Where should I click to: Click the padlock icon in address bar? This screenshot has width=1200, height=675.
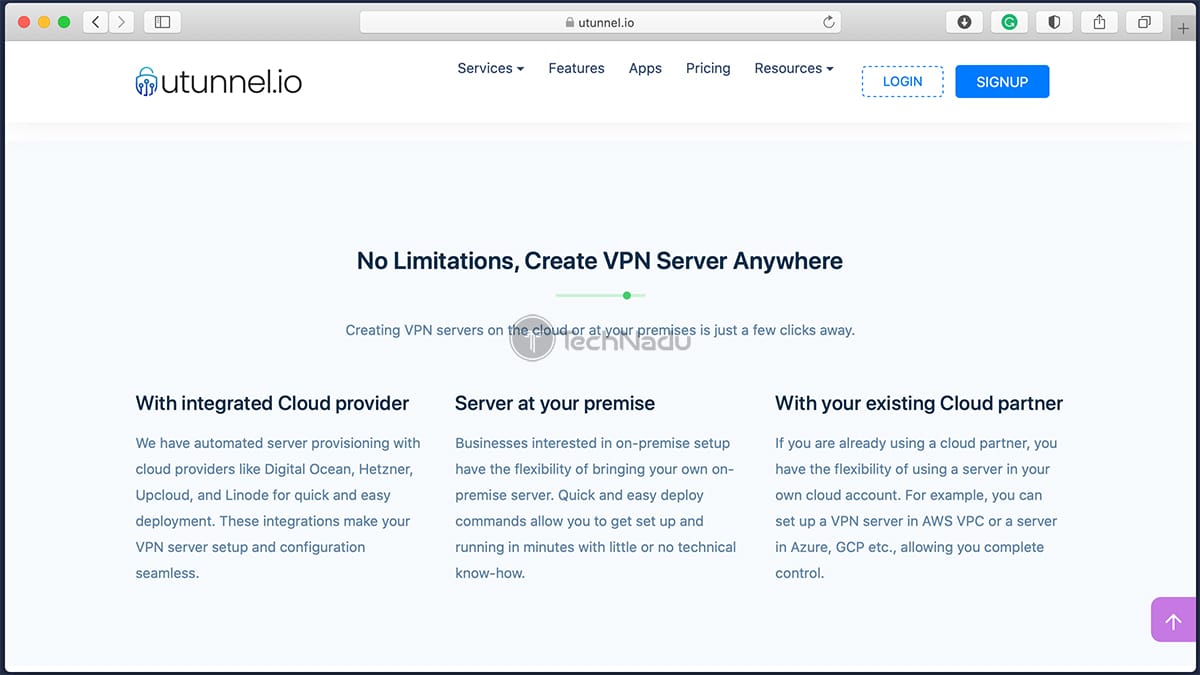570,22
